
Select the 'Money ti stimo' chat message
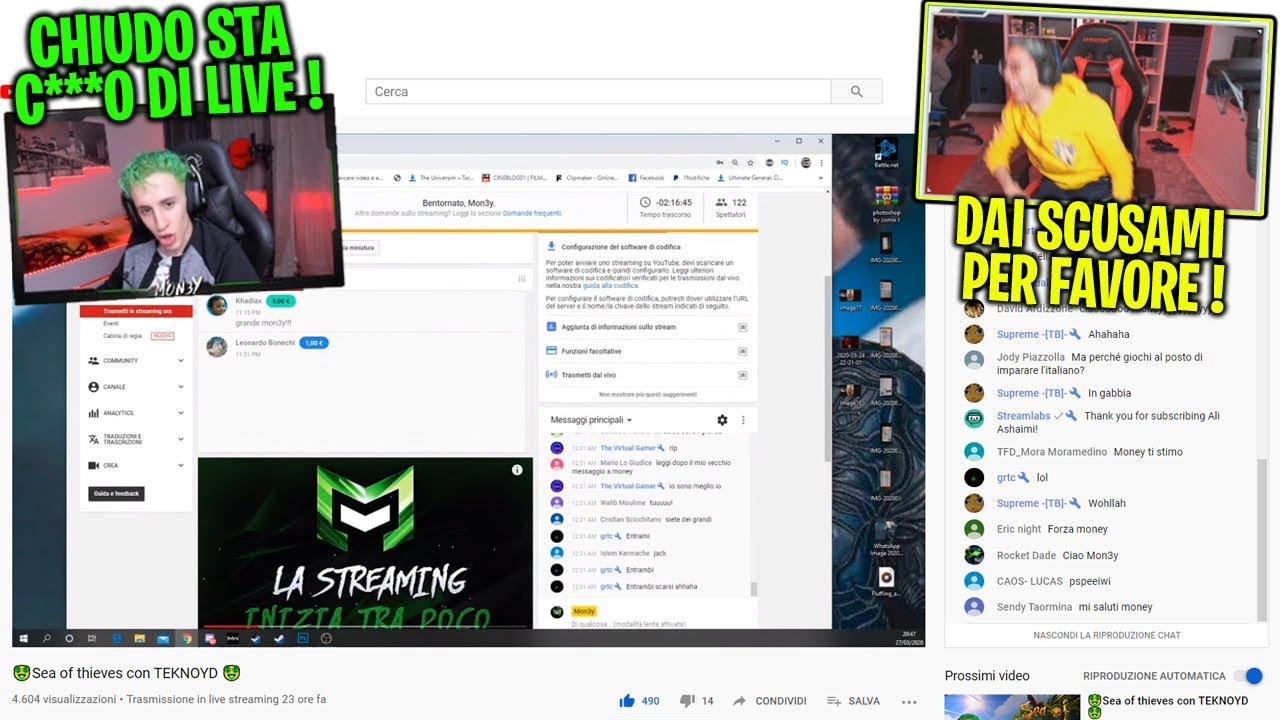coord(1148,452)
